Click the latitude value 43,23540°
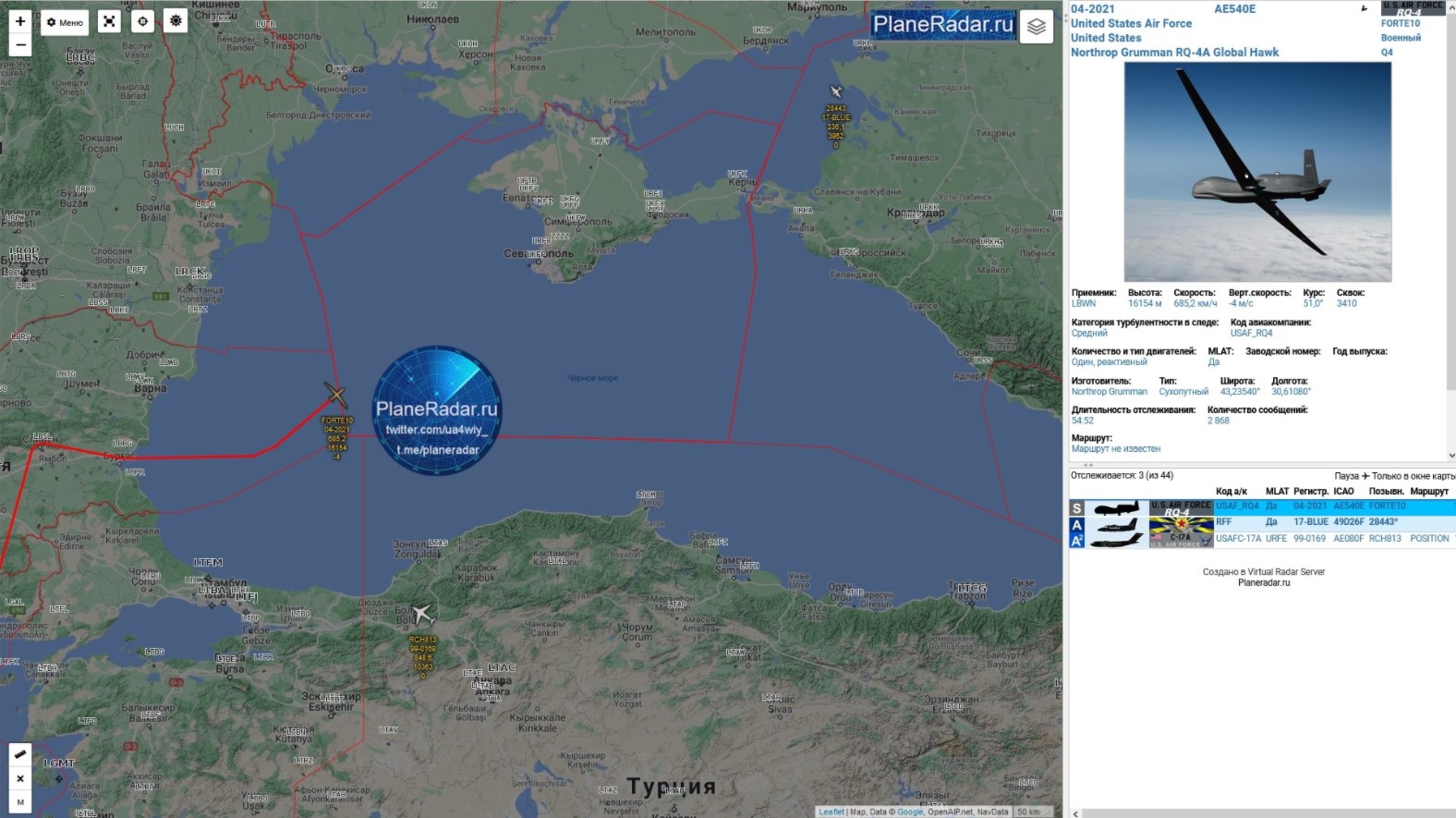Screen dimensions: 1456x818 pyautogui.click(x=1240, y=392)
